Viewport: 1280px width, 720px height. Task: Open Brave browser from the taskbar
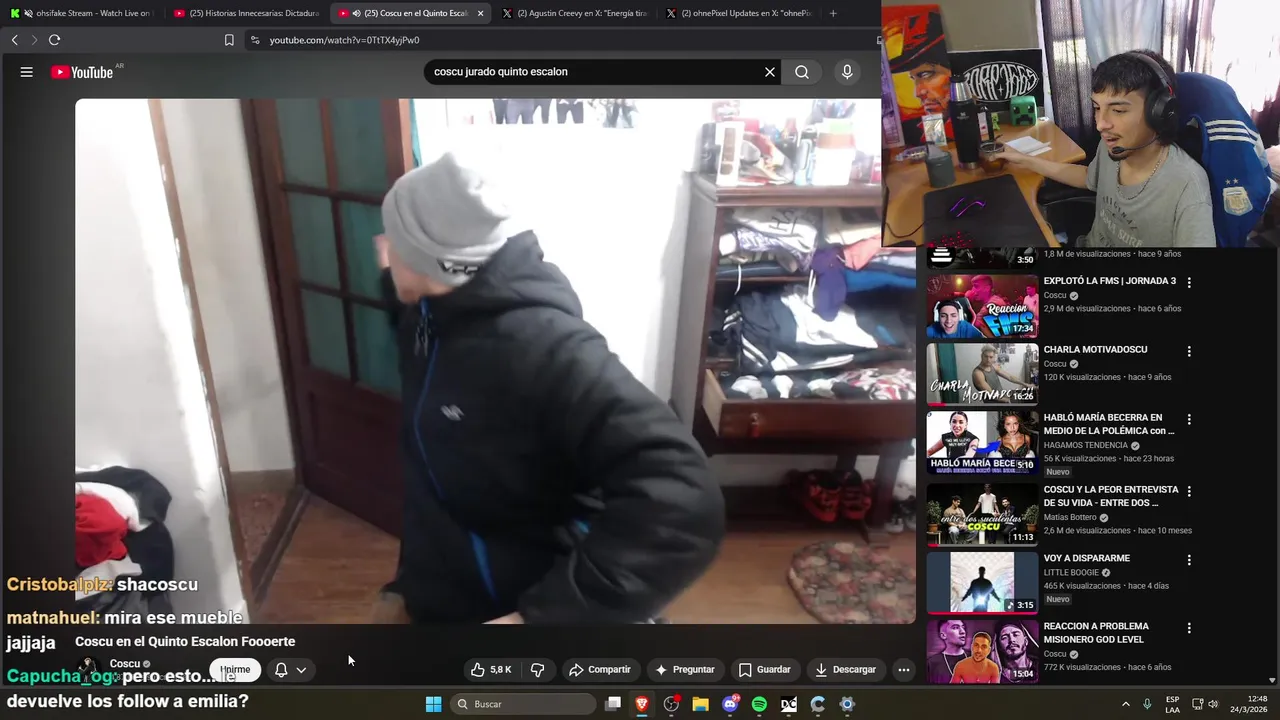point(642,704)
